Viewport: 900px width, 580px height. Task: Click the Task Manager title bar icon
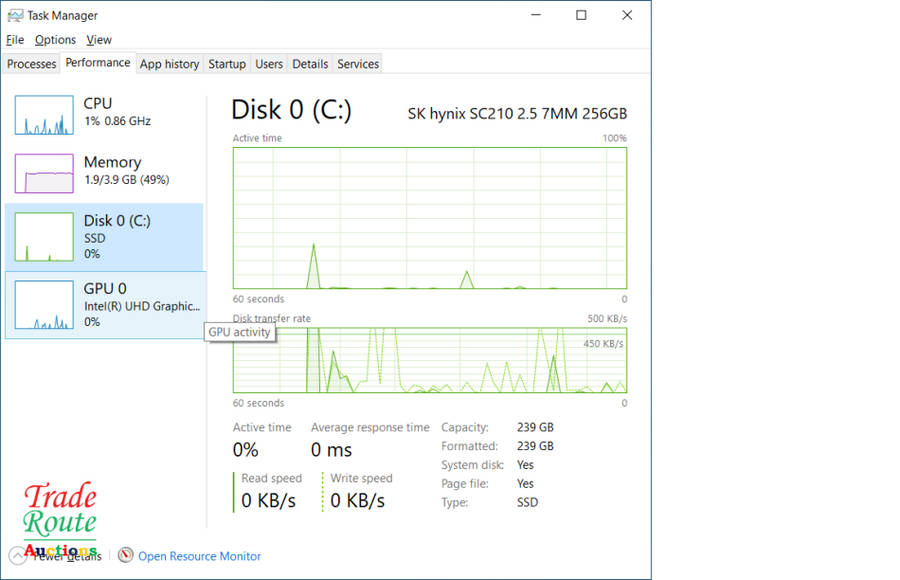point(15,16)
